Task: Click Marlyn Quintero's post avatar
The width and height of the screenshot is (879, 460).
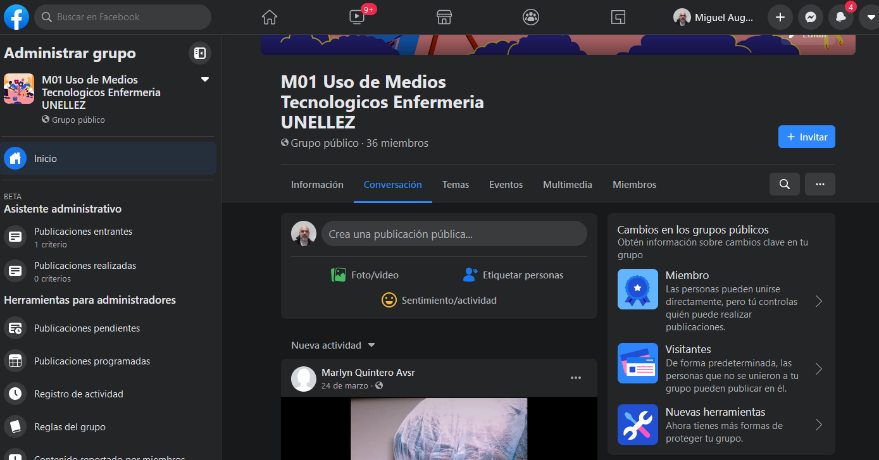Action: (x=303, y=379)
